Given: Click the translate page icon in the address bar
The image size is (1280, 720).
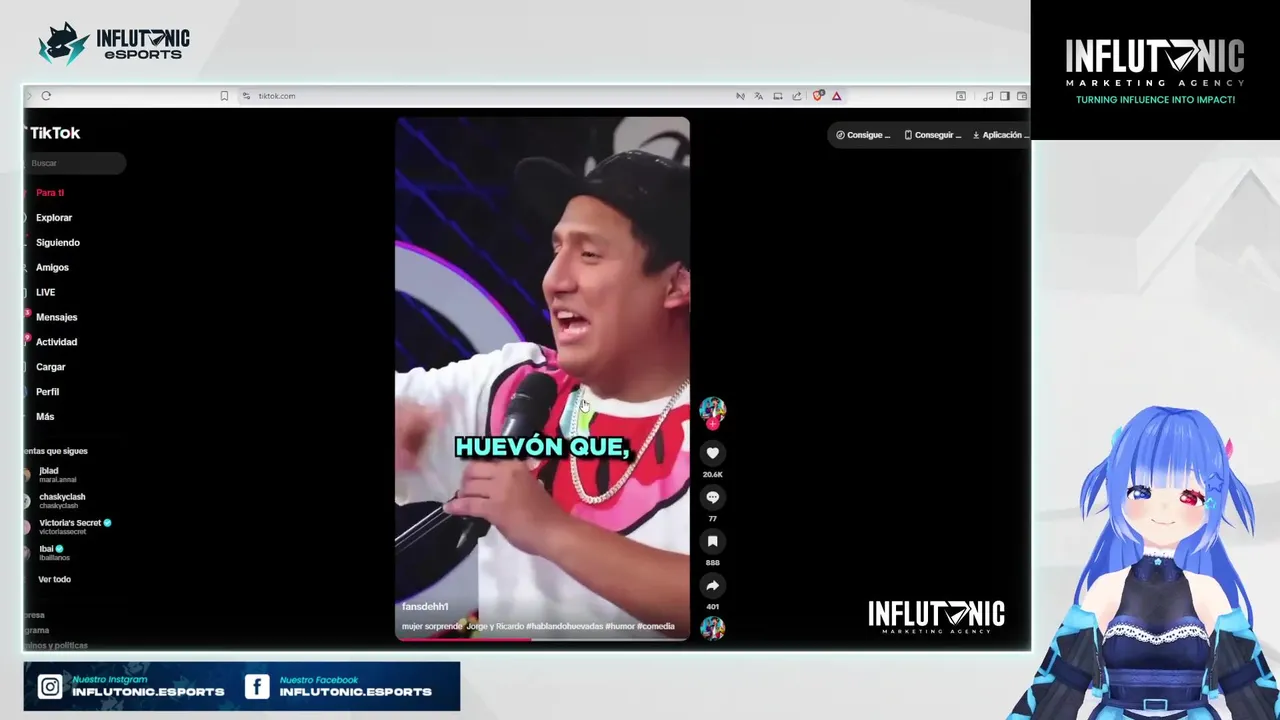Looking at the screenshot, I should [x=759, y=96].
